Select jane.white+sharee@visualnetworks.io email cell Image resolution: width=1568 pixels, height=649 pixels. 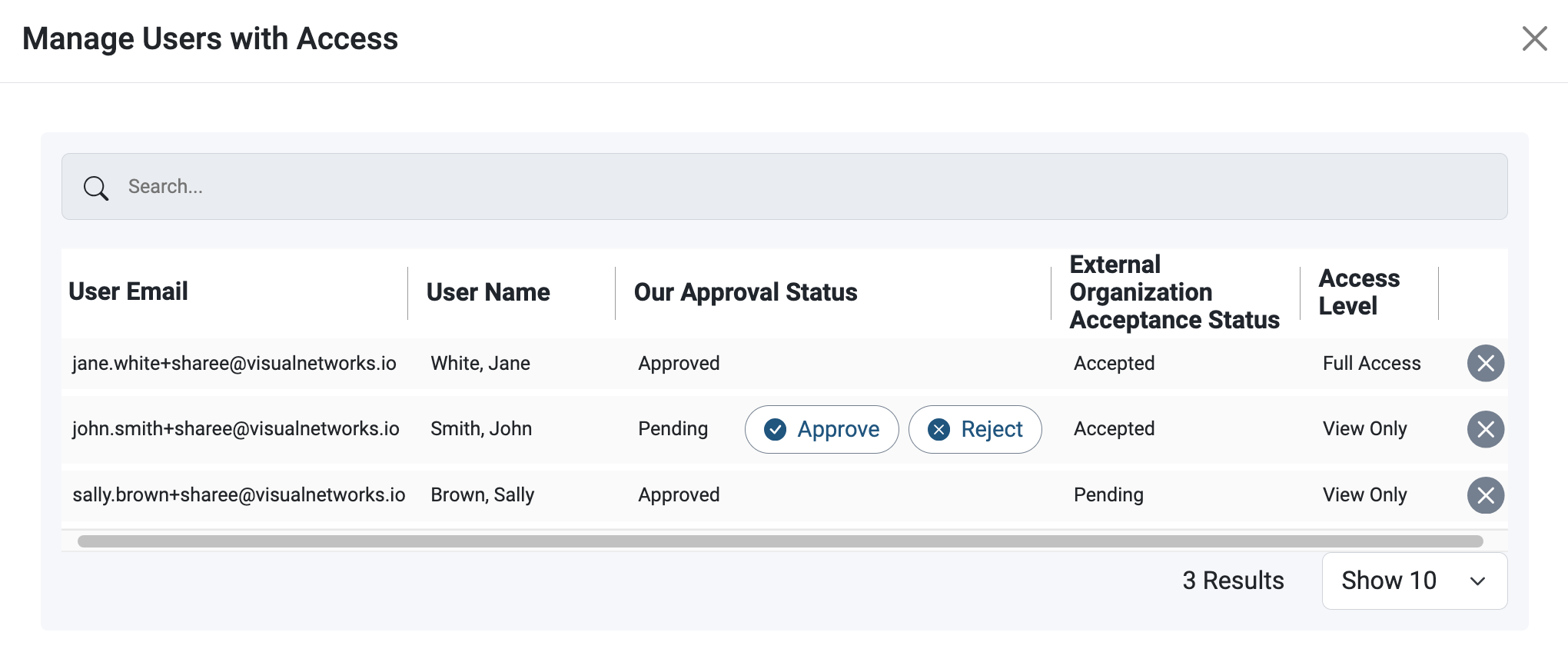[234, 363]
